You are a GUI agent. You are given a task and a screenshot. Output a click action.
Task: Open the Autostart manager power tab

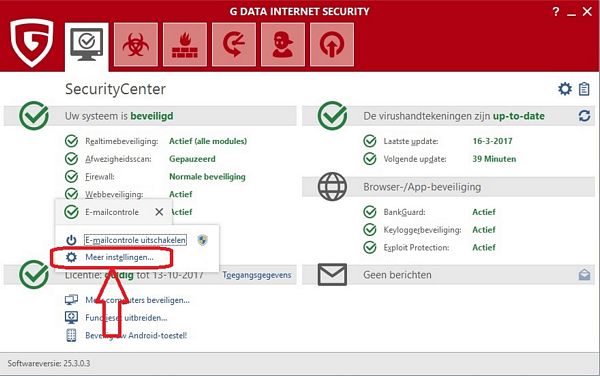[332, 45]
